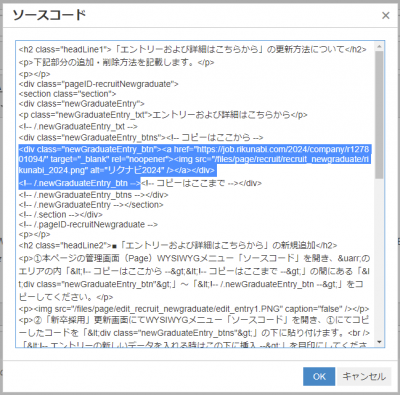Click the 下記部分の追加・削除方法 paragraph line
This screenshot has height=395, width=400.
coord(116,62)
